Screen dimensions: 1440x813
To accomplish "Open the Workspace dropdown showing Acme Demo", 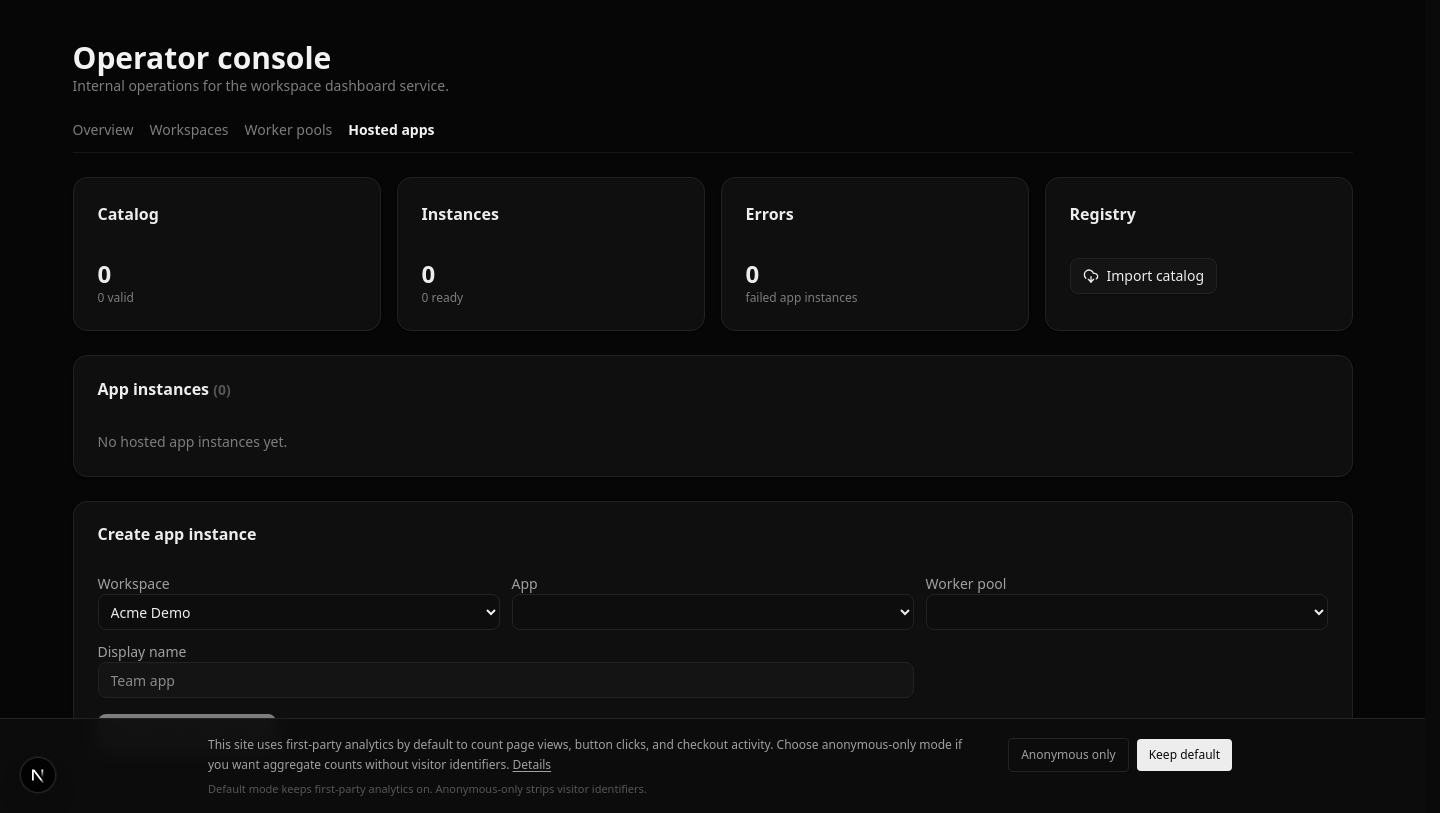I will [298, 612].
